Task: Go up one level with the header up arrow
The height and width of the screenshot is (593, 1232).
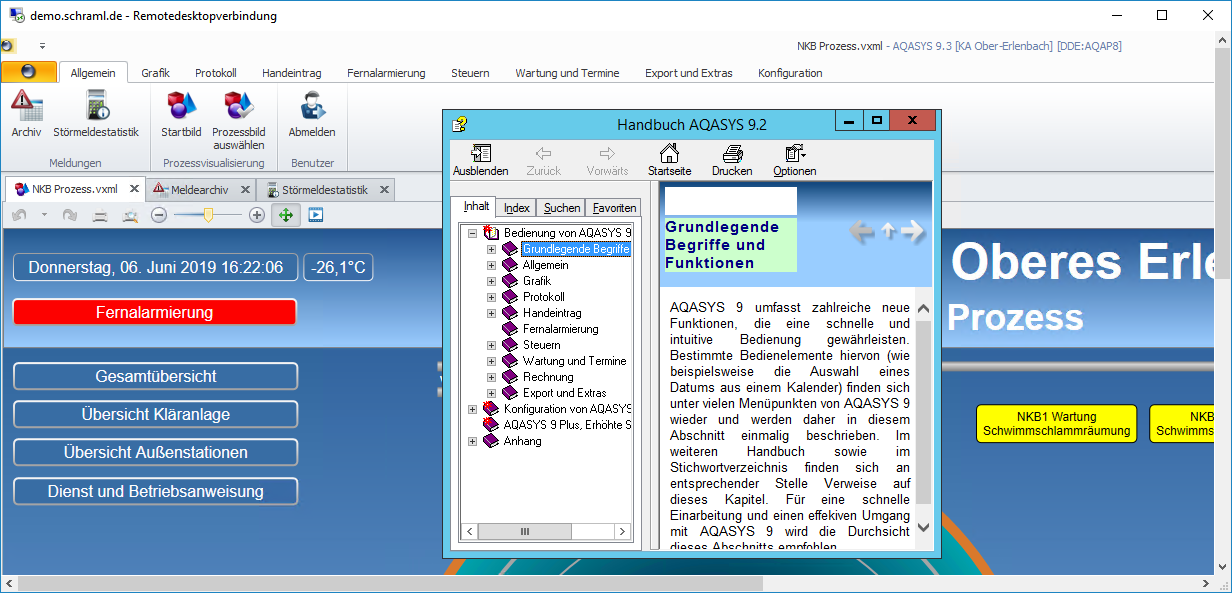Action: tap(888, 232)
